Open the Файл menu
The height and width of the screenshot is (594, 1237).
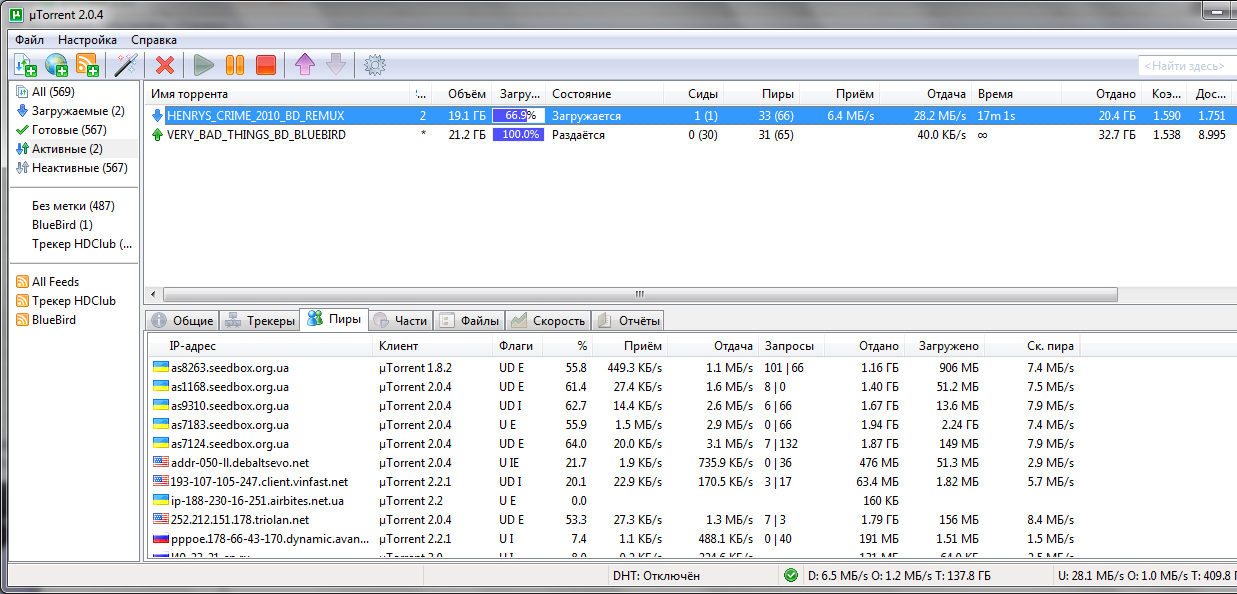tap(29, 40)
